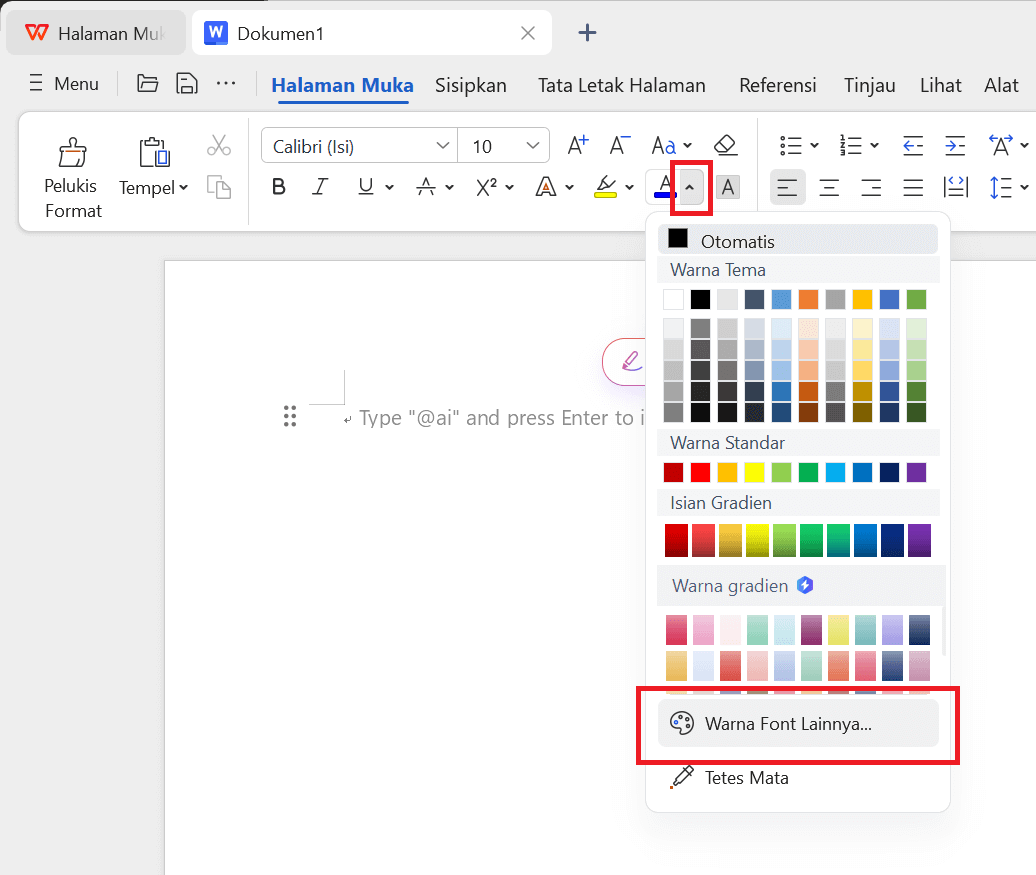Open the Calibri font name dropdown
Image resolution: width=1036 pixels, height=875 pixels.
(358, 145)
